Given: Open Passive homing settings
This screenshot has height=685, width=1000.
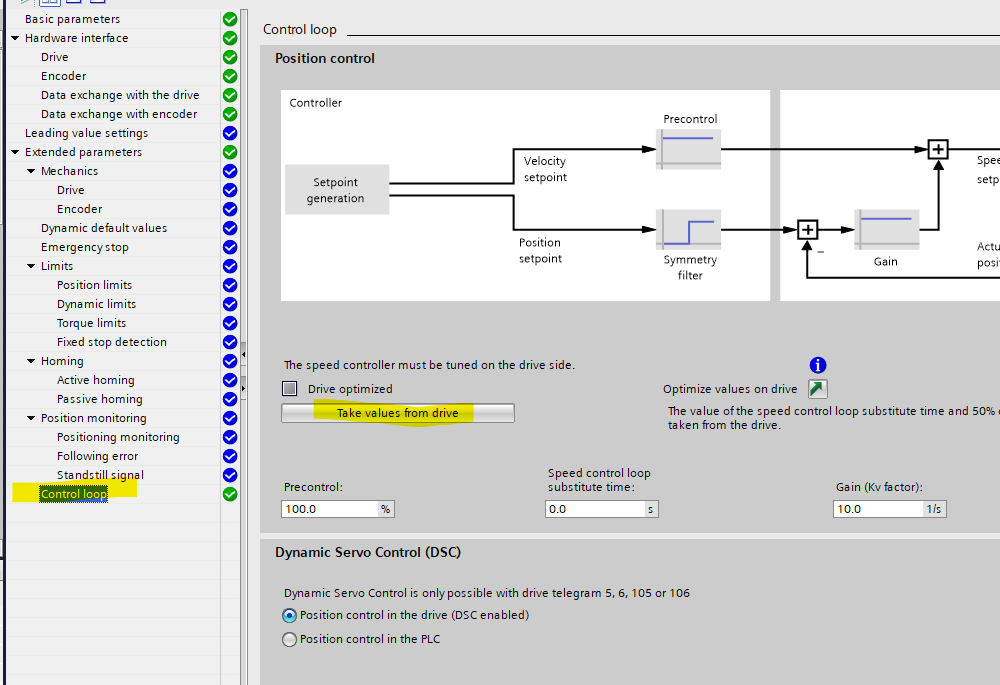Looking at the screenshot, I should pyautogui.click(x=99, y=399).
